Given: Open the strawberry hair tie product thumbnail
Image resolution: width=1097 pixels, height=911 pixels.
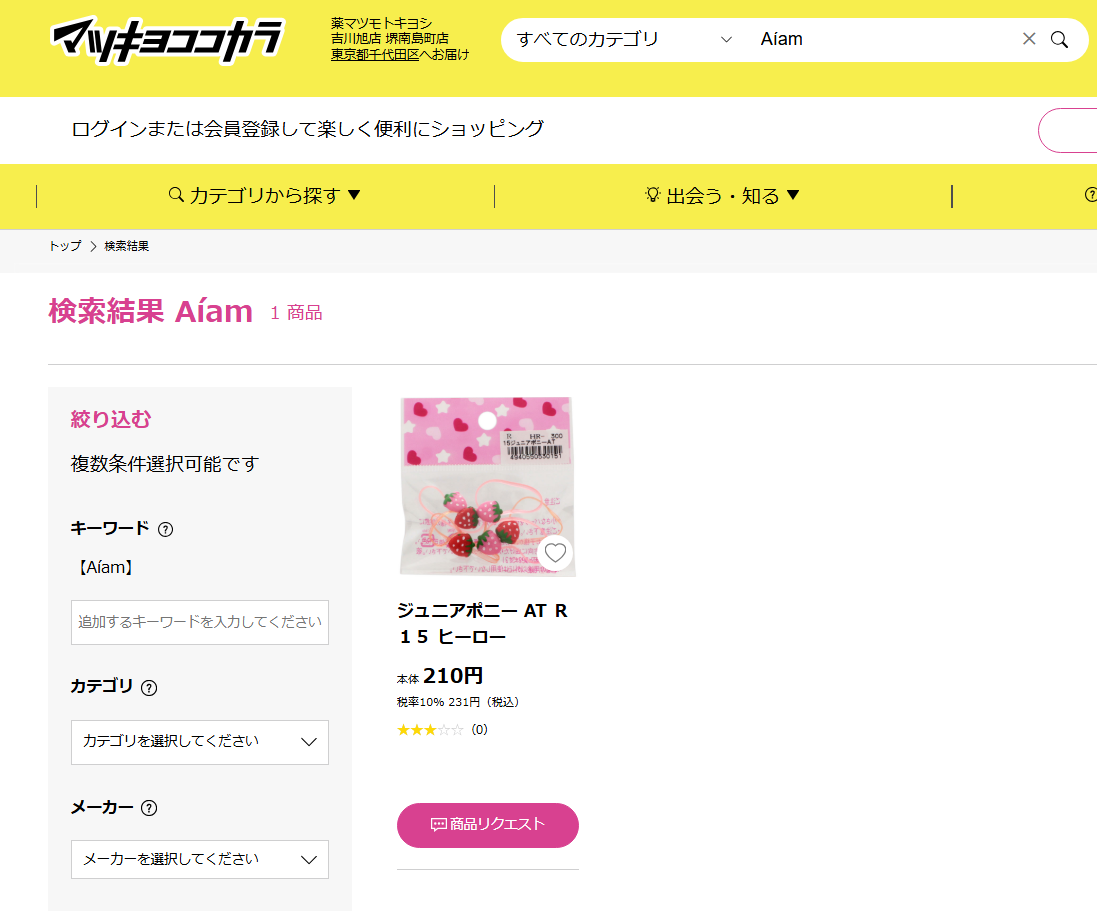Looking at the screenshot, I should (x=488, y=487).
